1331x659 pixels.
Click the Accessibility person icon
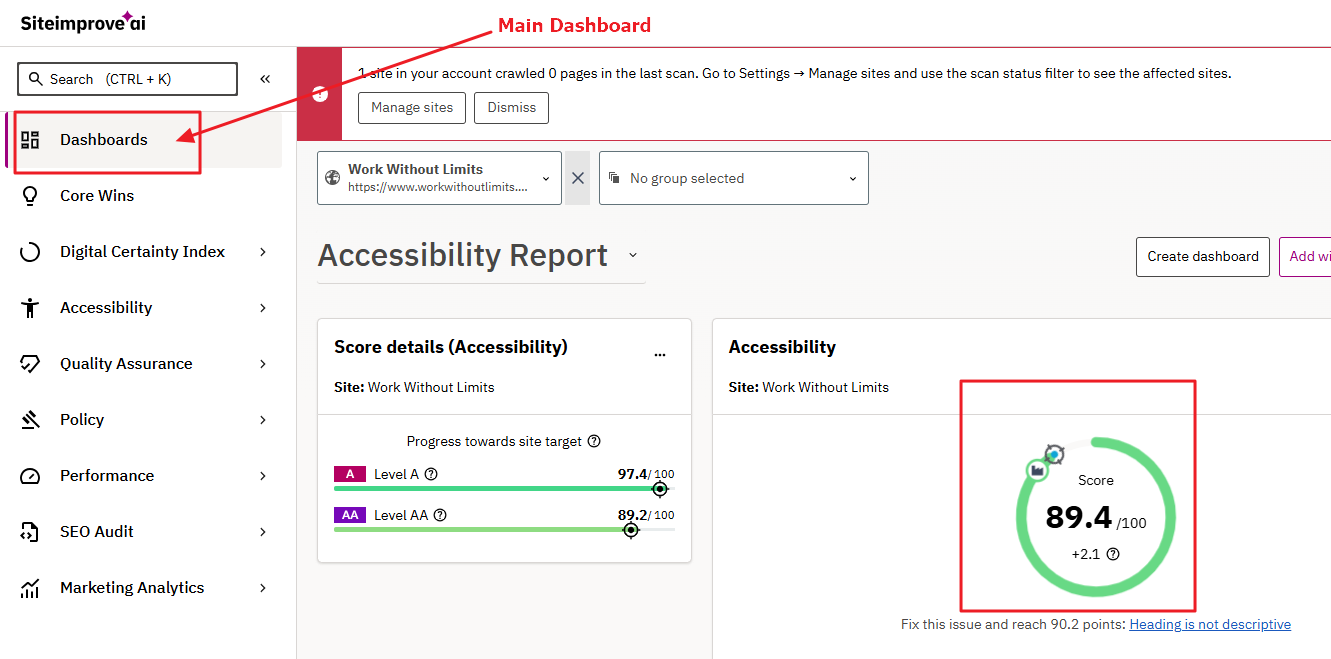pyautogui.click(x=30, y=308)
